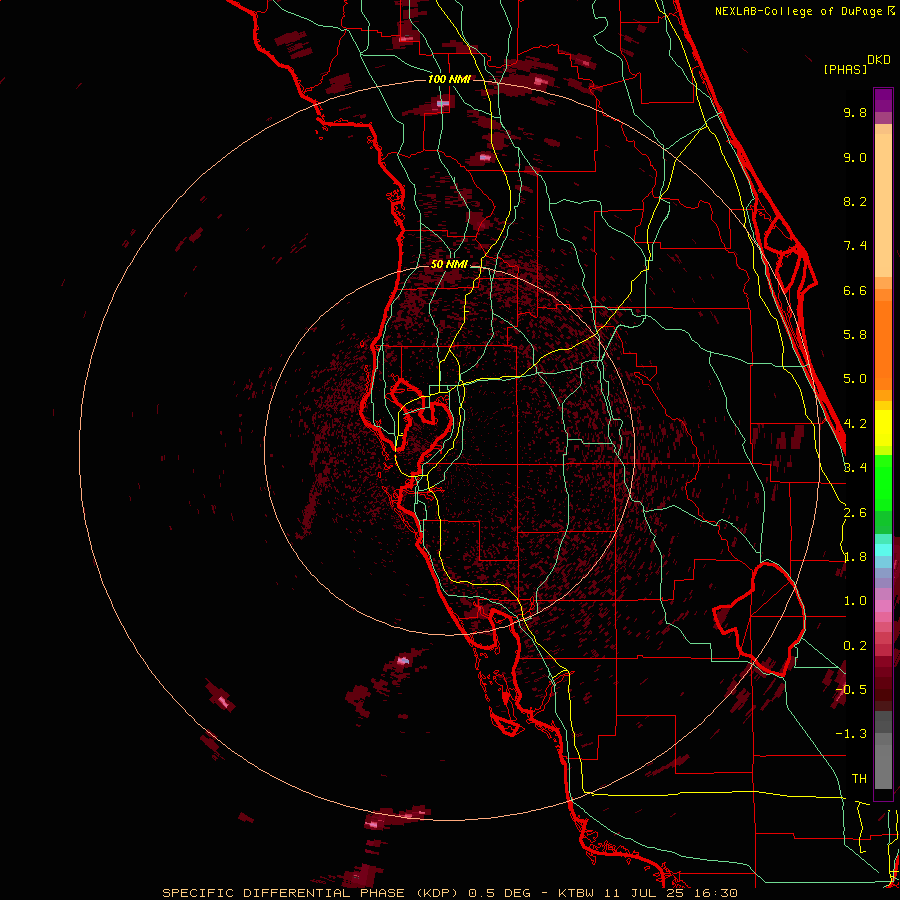Click the 50 NMI range ring label
The image size is (900, 900).
pos(449,264)
